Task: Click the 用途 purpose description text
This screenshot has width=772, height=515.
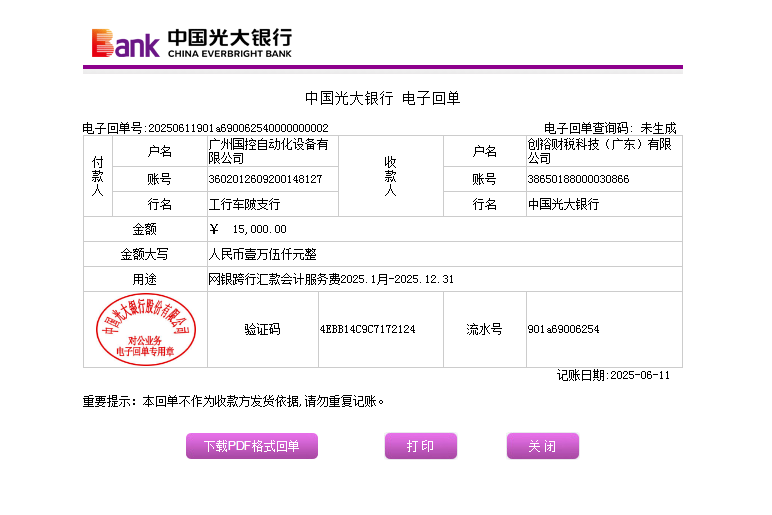Action: pos(331,279)
